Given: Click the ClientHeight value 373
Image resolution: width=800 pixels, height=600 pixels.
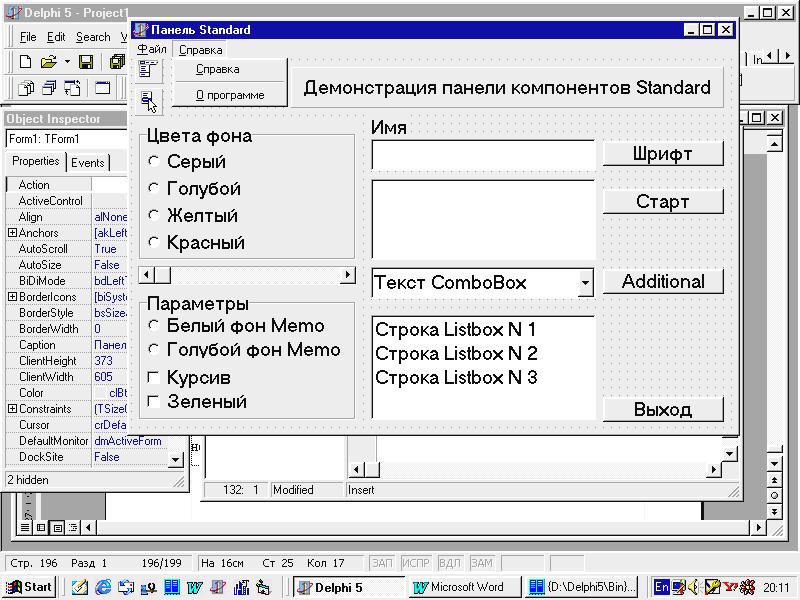Looking at the screenshot, I should 104,361.
